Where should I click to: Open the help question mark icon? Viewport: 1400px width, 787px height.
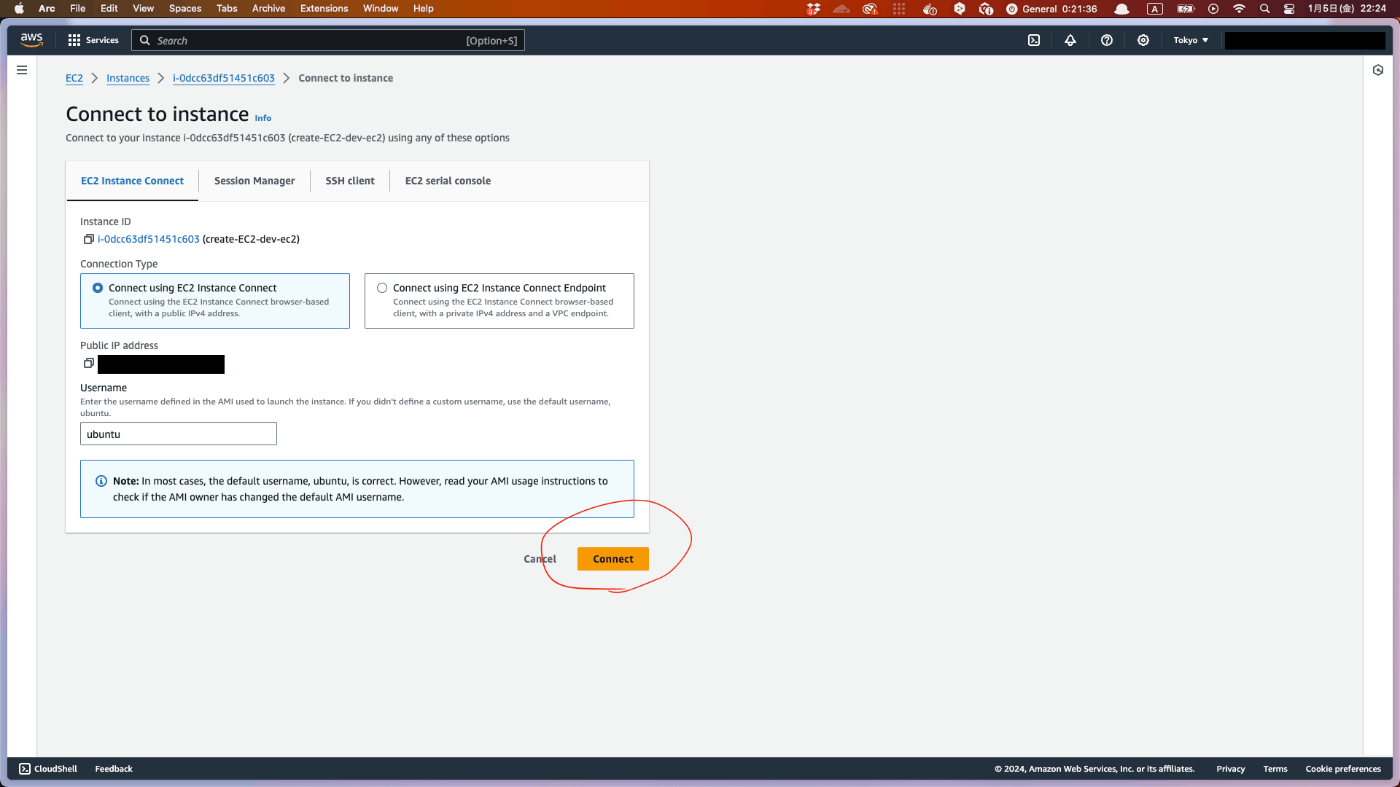click(x=1107, y=40)
